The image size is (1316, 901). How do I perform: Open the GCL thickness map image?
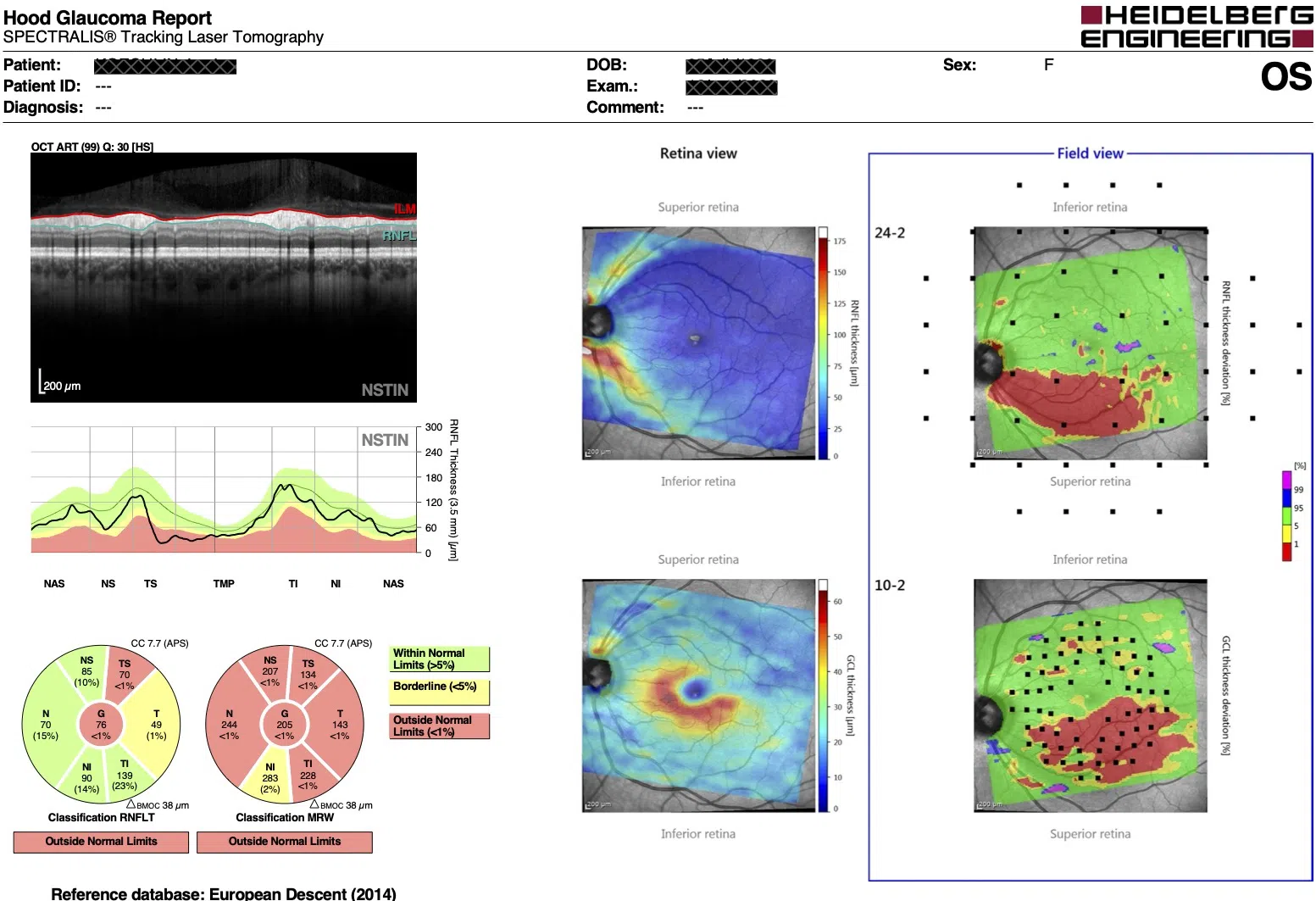[699, 696]
